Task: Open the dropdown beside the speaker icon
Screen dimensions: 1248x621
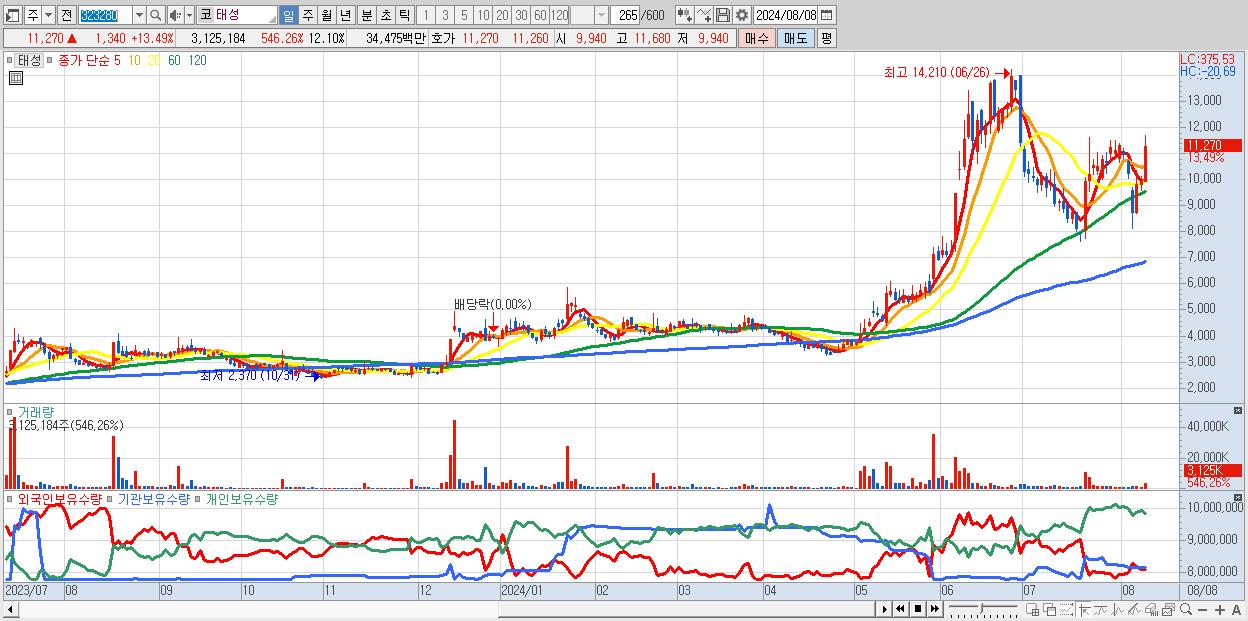Action: coord(189,15)
